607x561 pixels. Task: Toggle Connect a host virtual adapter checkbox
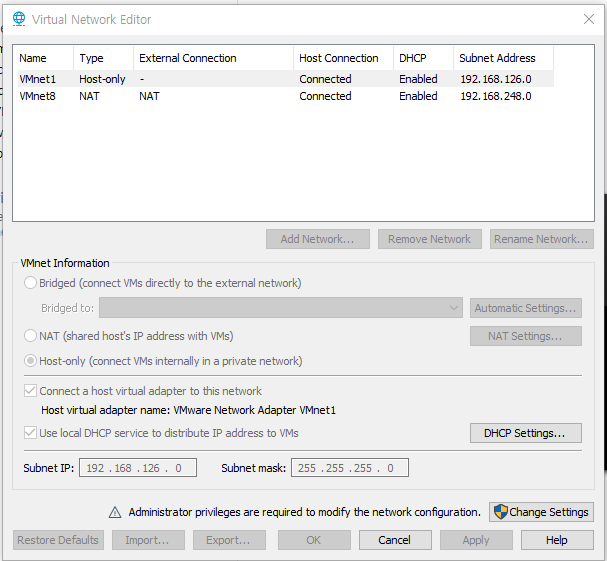(30, 391)
